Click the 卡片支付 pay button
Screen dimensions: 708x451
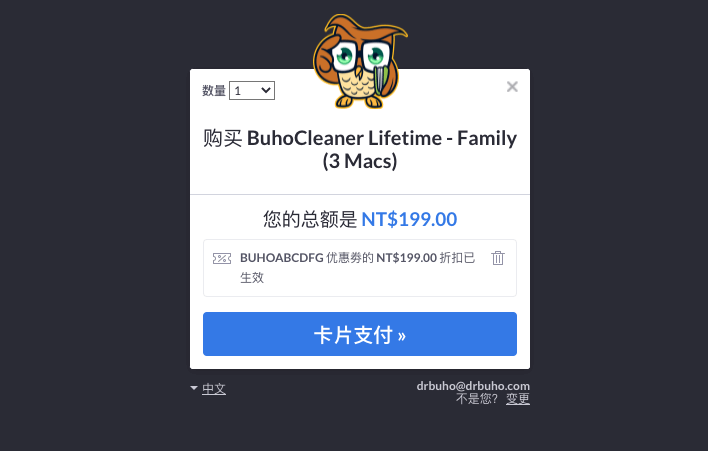click(x=360, y=334)
